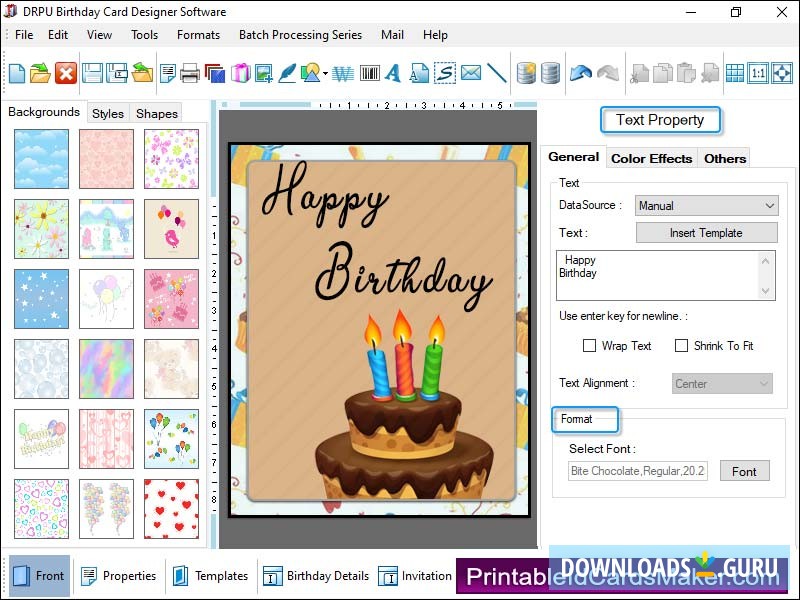This screenshot has width=800, height=600.
Task: Click the page properties icon after export folder
Action: [167, 73]
